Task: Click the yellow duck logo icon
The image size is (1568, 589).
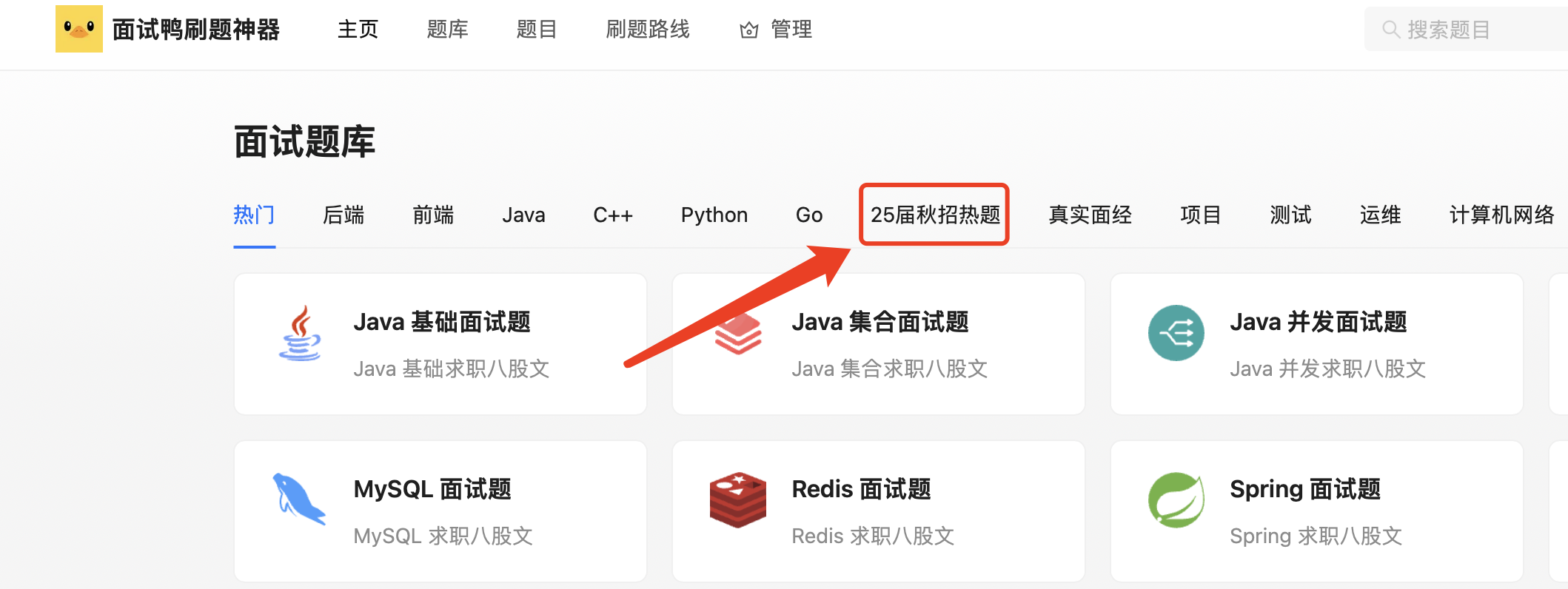Action: [x=79, y=29]
